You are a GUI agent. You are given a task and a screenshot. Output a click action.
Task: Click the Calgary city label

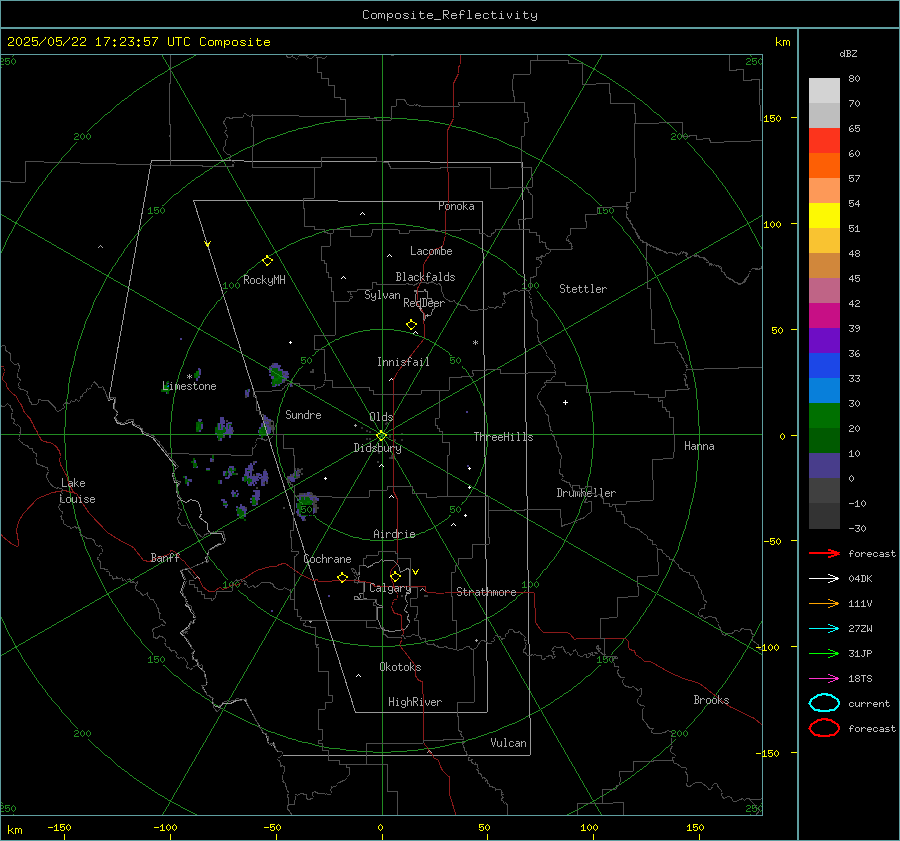tap(390, 588)
